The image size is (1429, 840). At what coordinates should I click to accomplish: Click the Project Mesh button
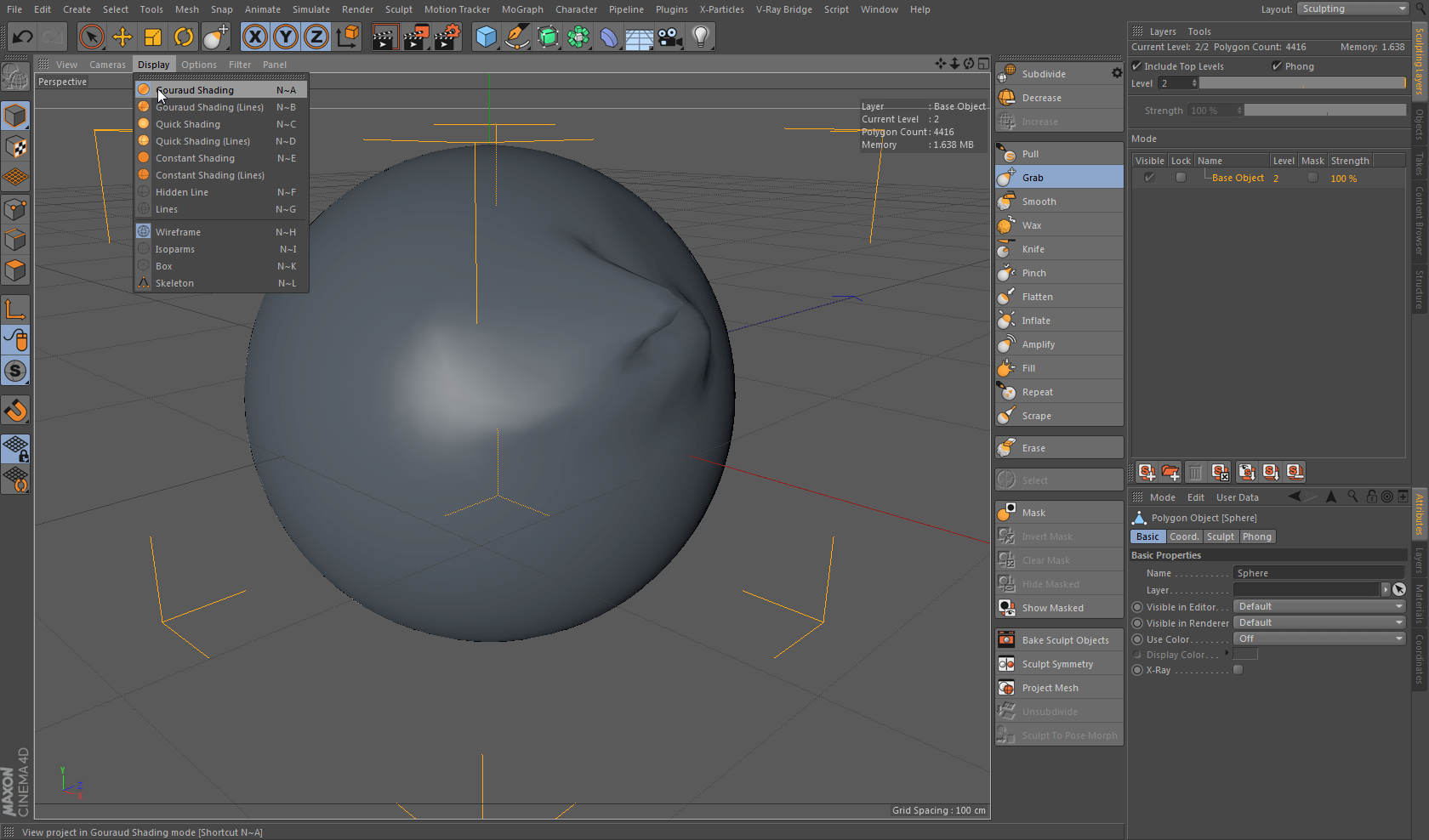1059,688
